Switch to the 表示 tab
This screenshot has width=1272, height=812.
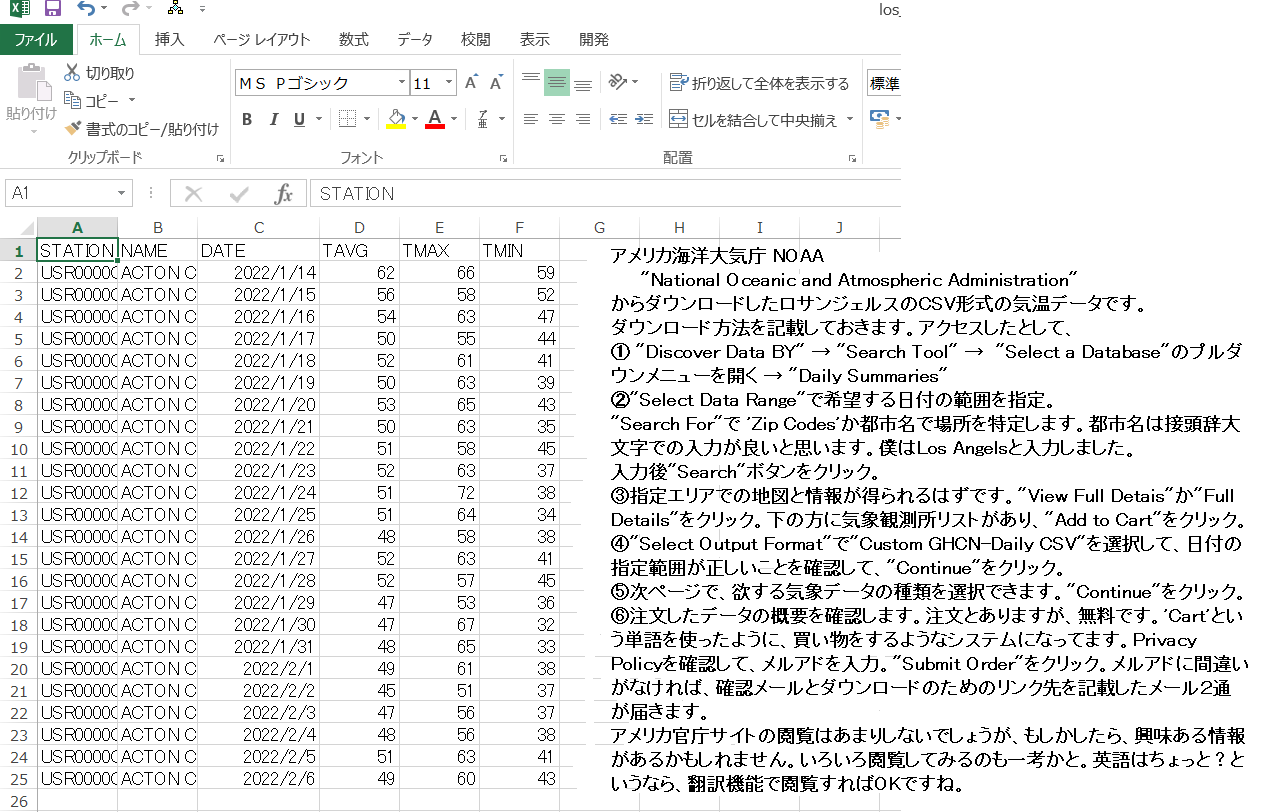click(534, 40)
